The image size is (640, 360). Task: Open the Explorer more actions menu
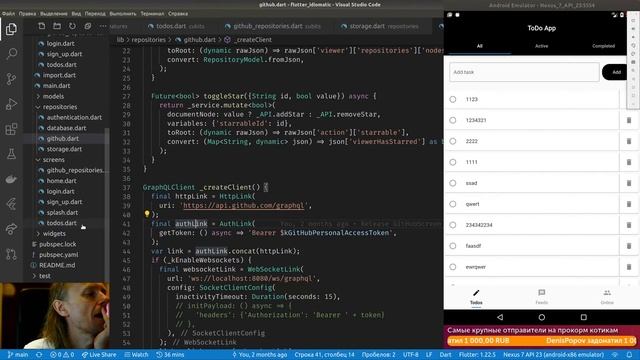[103, 26]
